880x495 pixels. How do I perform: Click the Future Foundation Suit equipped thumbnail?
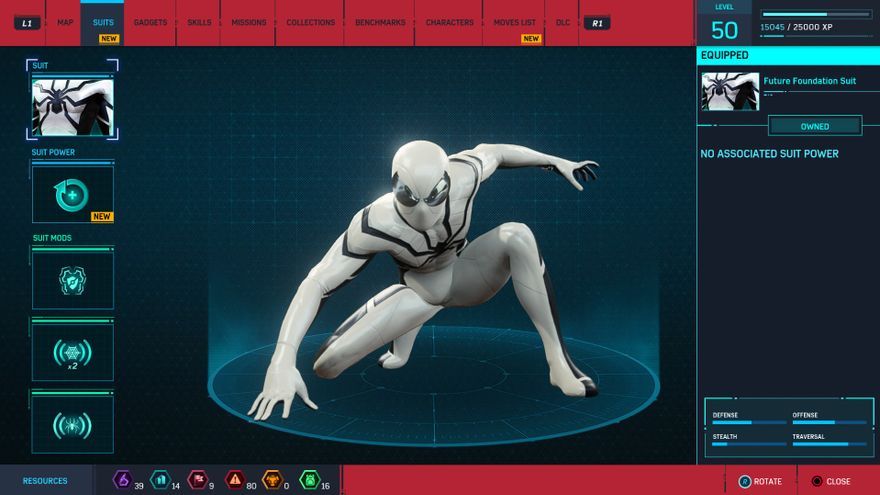pos(730,91)
